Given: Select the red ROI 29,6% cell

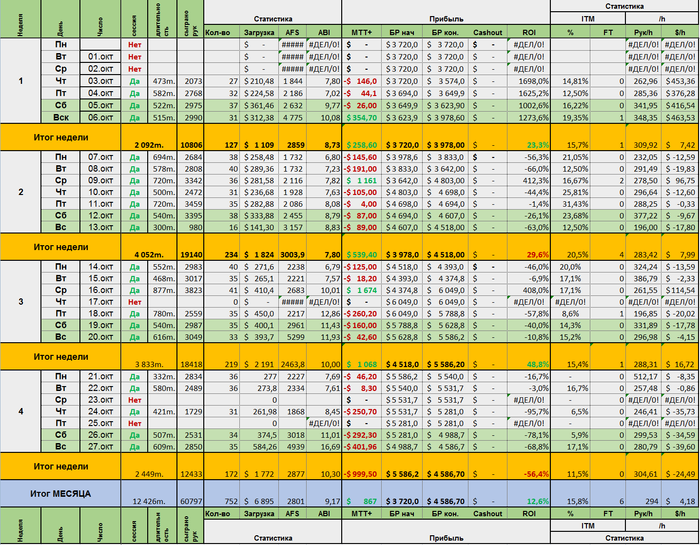Looking at the screenshot, I should pos(529,247).
